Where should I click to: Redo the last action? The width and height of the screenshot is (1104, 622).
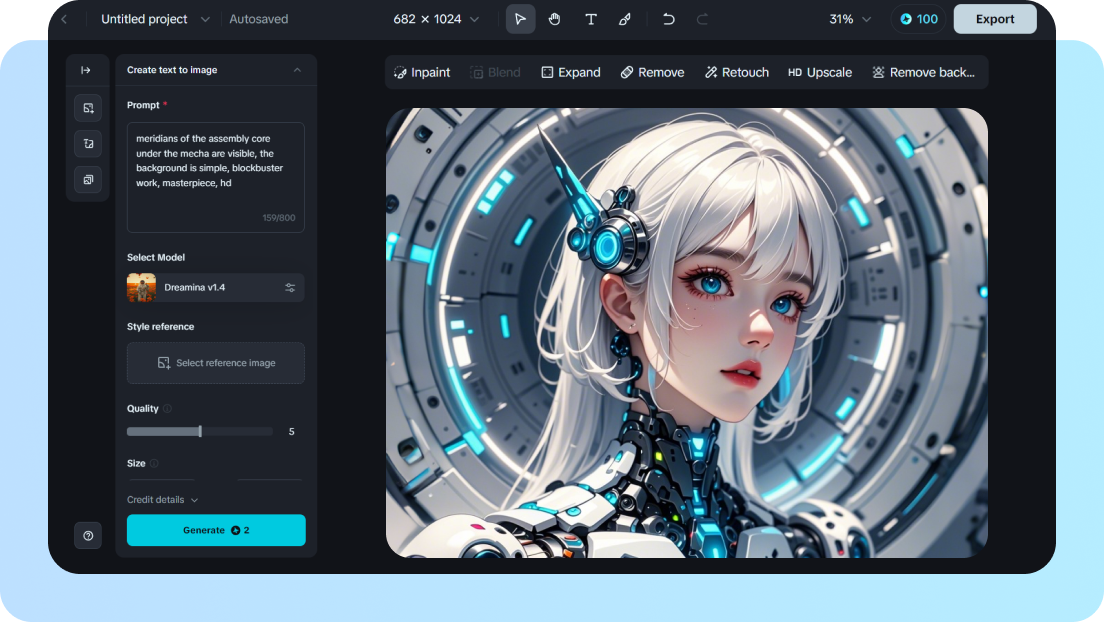click(x=702, y=19)
